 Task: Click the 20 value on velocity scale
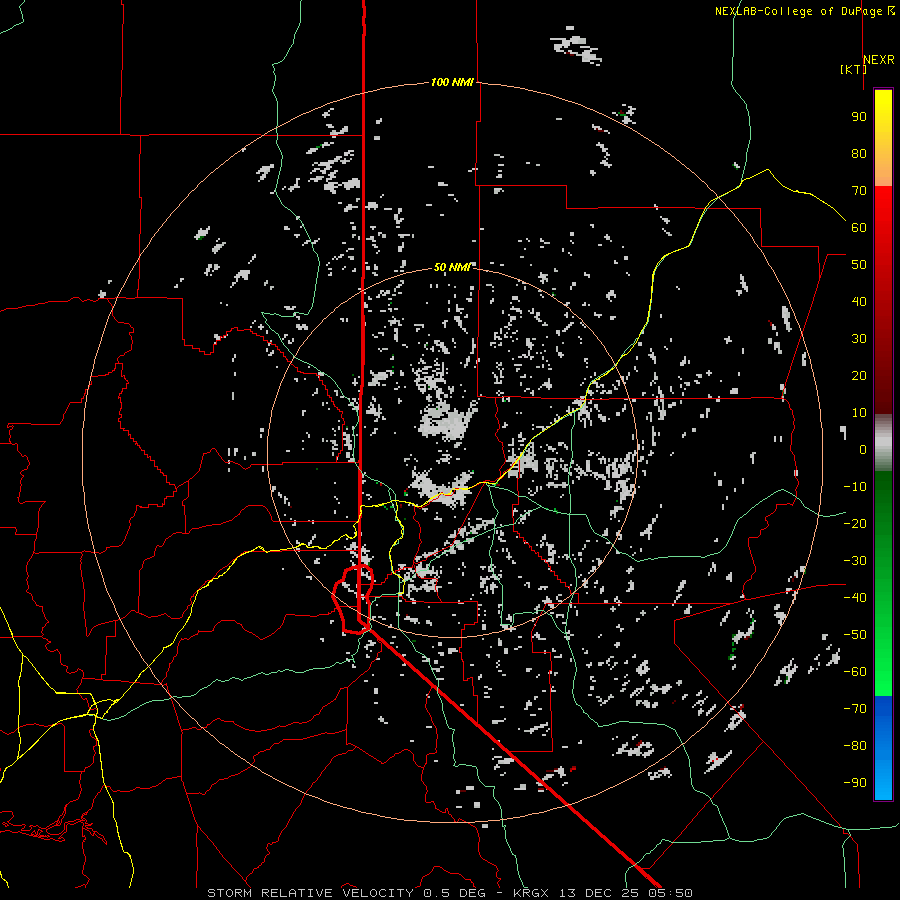[859, 375]
